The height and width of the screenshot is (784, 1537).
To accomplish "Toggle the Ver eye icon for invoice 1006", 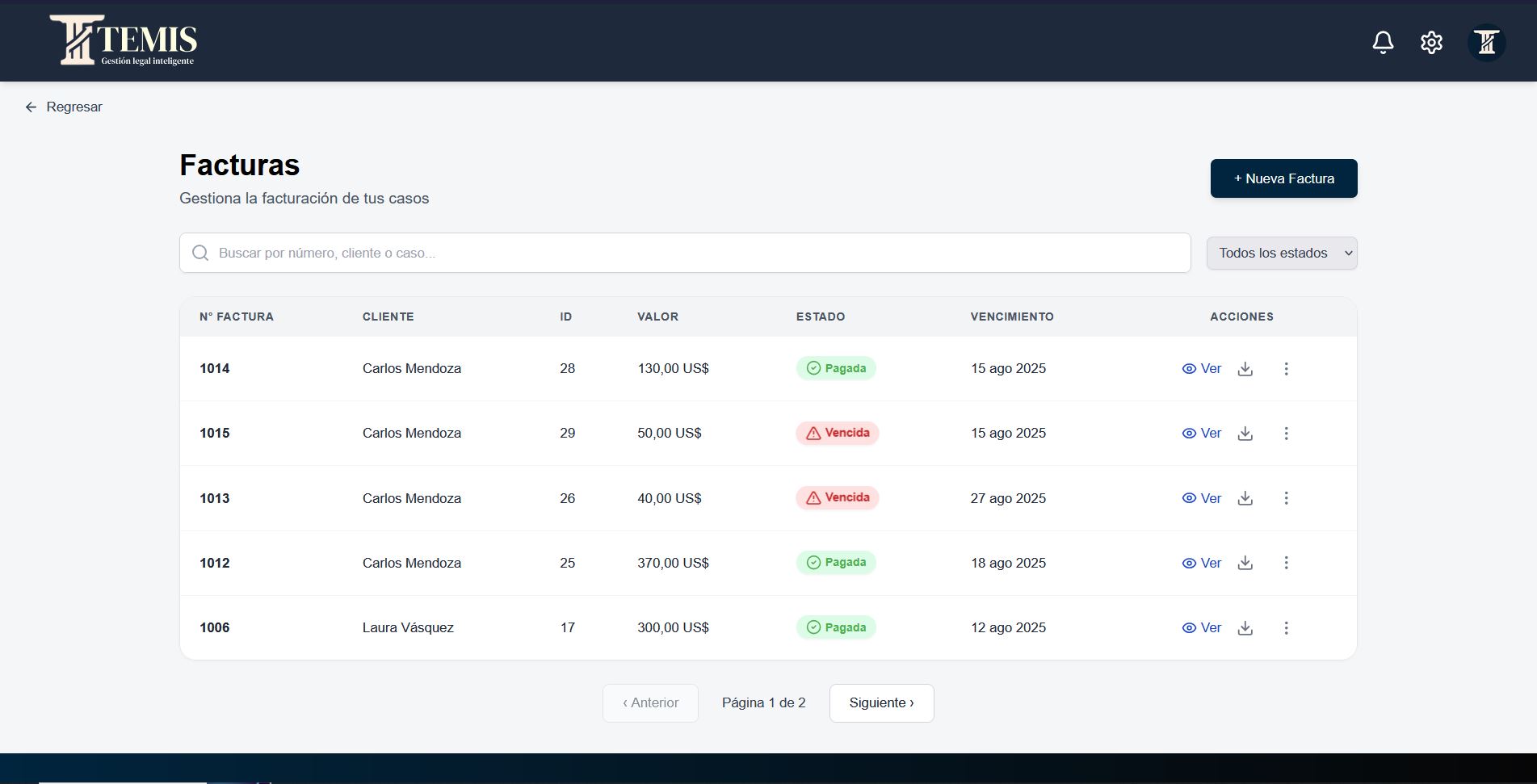I will (1188, 627).
